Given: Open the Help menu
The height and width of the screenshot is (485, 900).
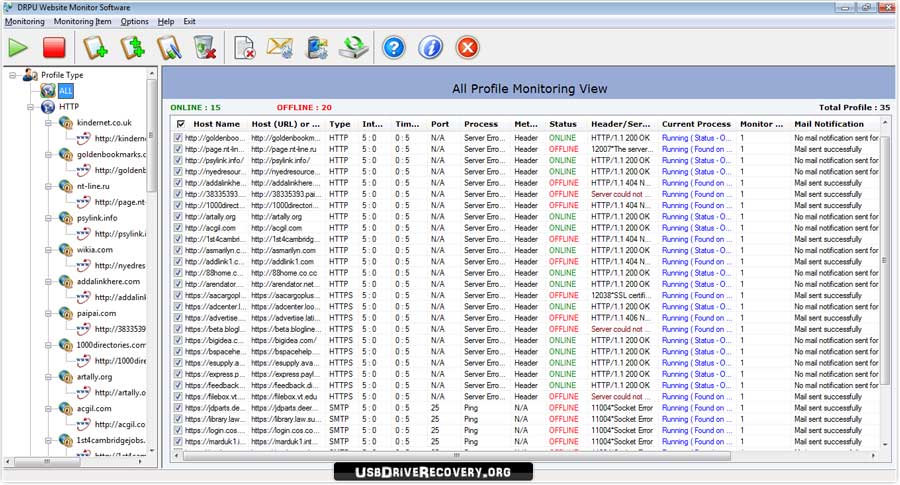Looking at the screenshot, I should [166, 21].
